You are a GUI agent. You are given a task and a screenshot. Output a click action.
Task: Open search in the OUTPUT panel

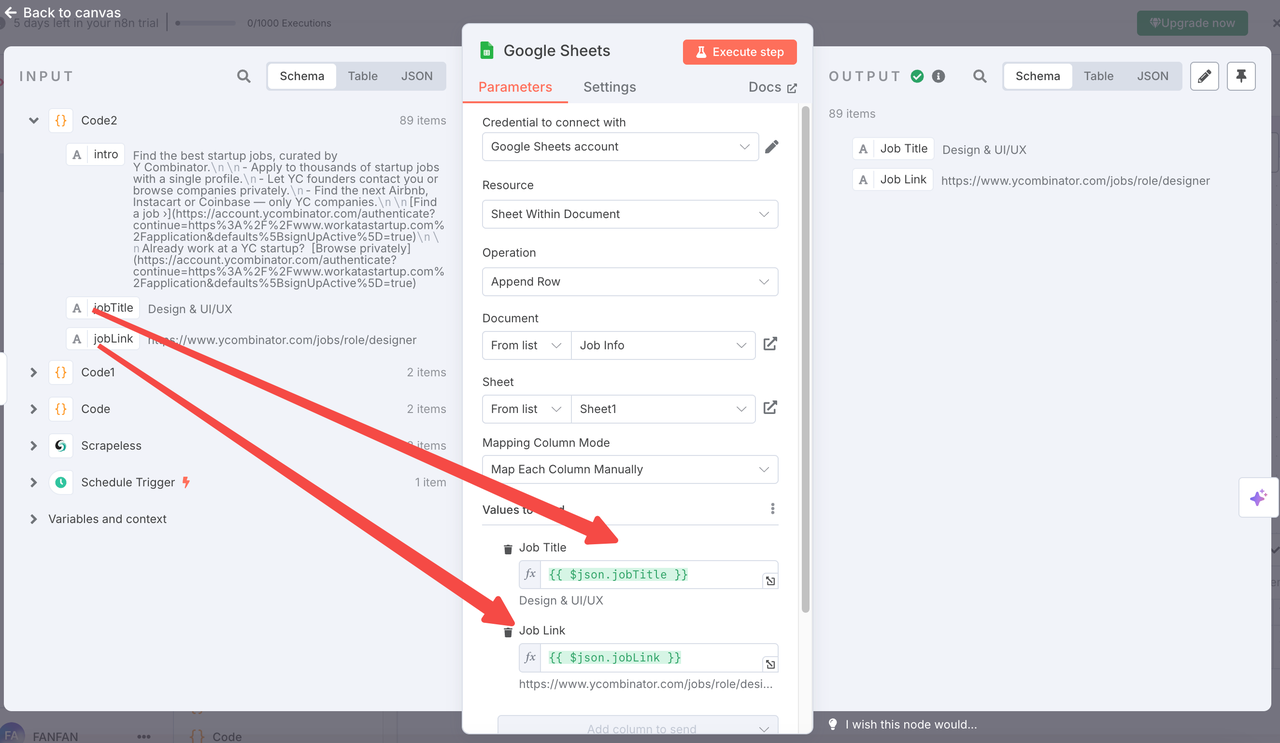click(x=980, y=76)
